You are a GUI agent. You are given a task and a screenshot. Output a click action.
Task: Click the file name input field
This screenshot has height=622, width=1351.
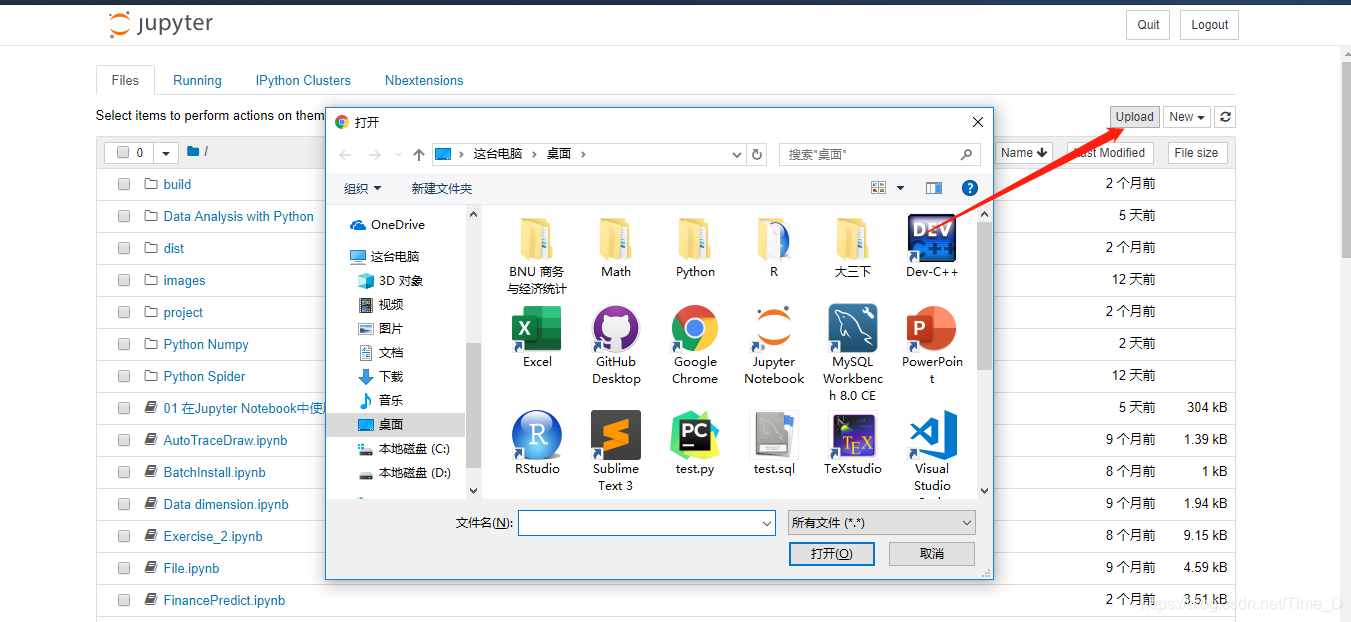pyautogui.click(x=645, y=522)
